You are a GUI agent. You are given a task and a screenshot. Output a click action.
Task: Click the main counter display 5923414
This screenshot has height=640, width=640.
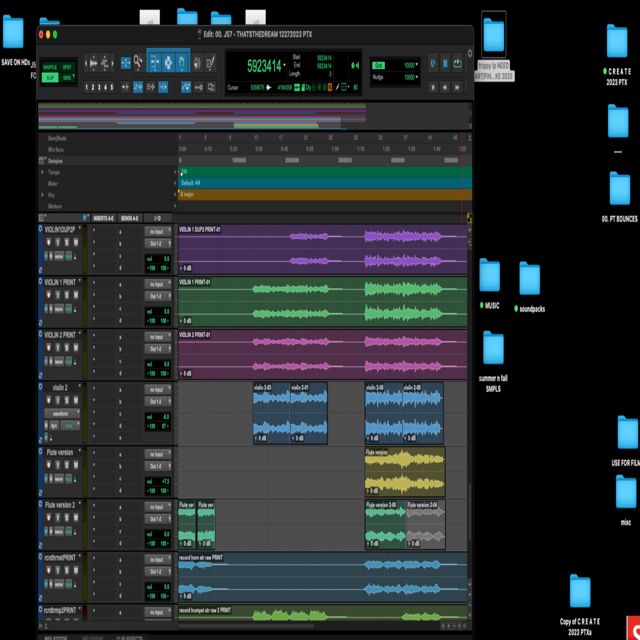tap(264, 66)
